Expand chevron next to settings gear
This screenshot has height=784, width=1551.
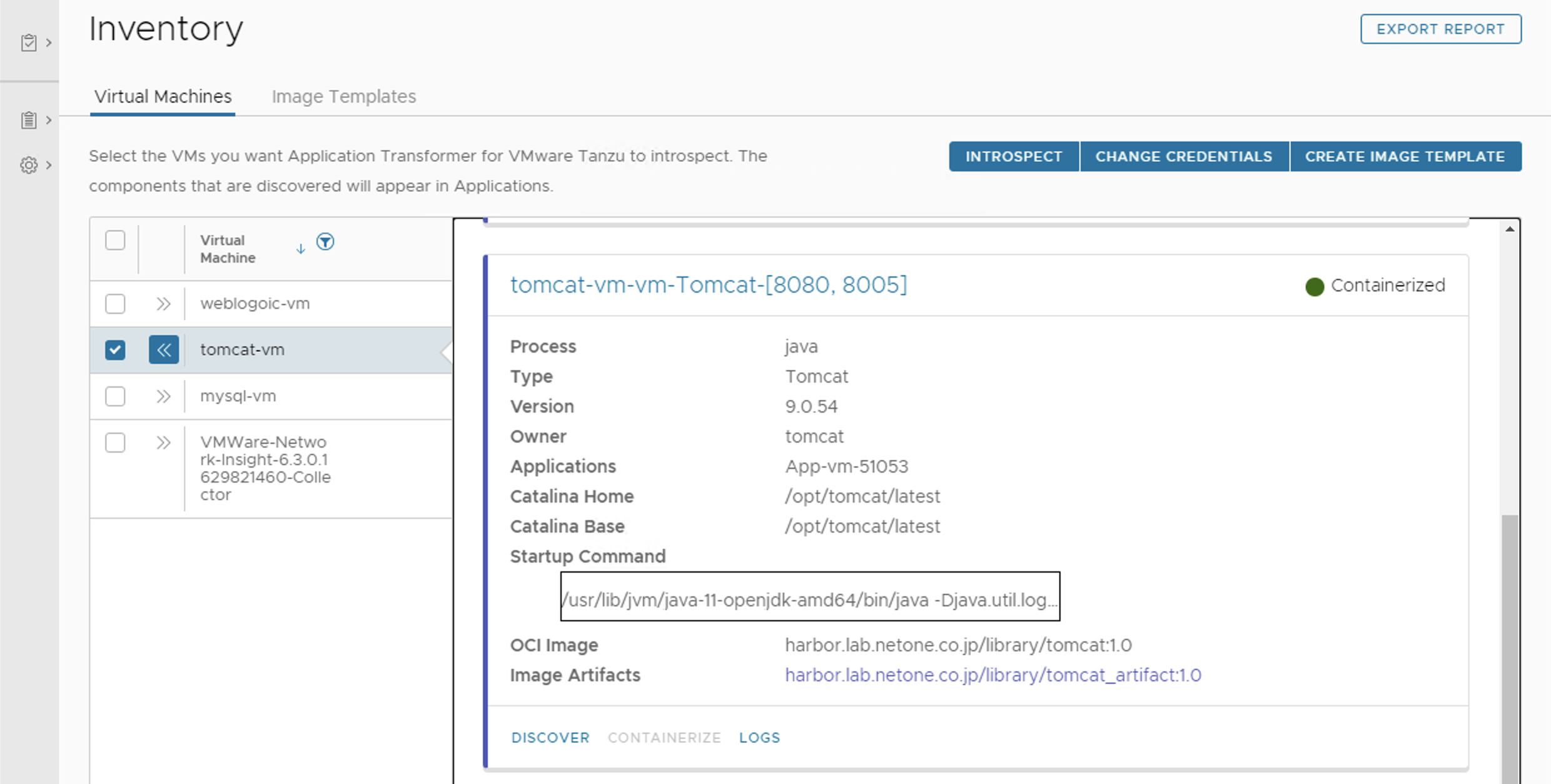49,165
